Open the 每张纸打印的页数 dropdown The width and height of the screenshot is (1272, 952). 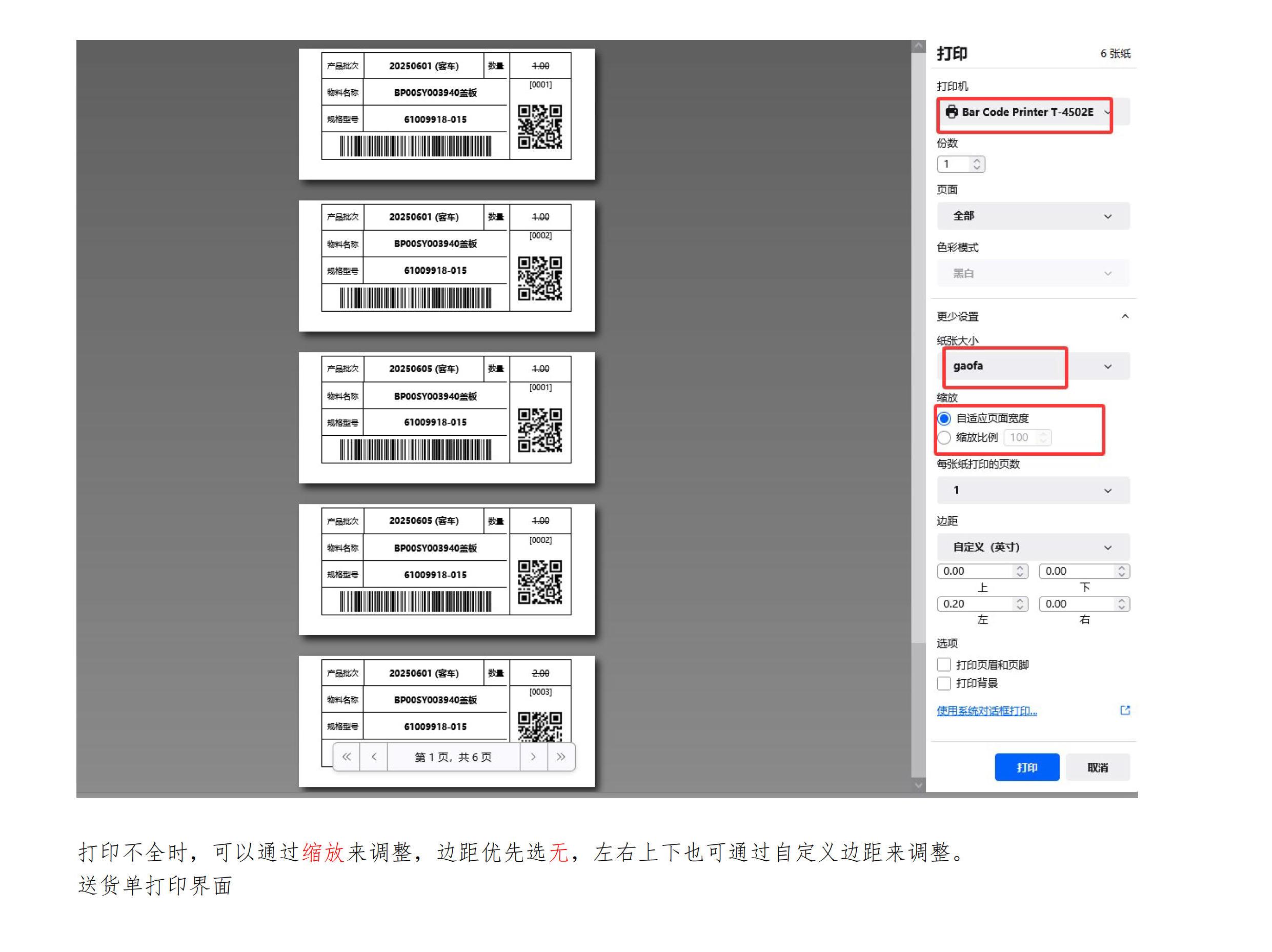[x=1033, y=491]
